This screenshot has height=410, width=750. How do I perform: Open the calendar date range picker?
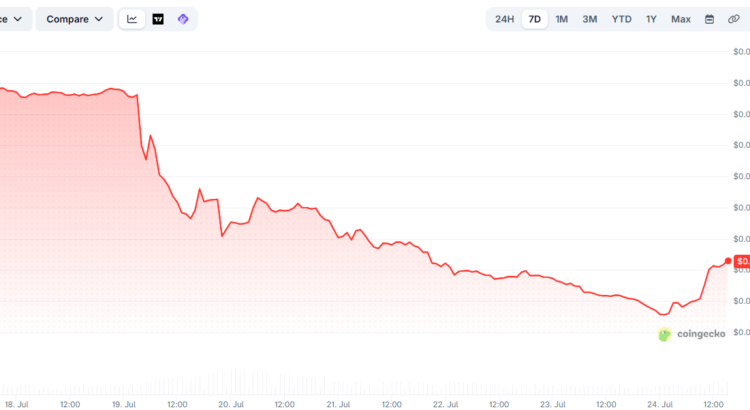[709, 19]
